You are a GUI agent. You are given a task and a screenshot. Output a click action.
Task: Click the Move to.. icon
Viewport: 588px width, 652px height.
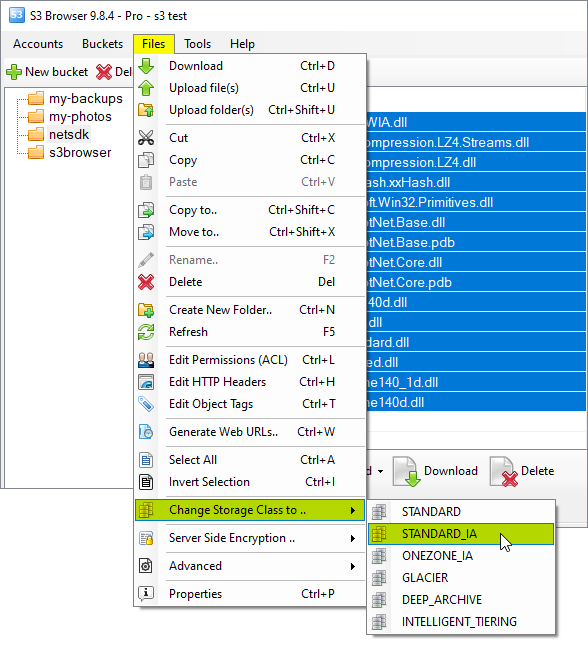coord(146,232)
